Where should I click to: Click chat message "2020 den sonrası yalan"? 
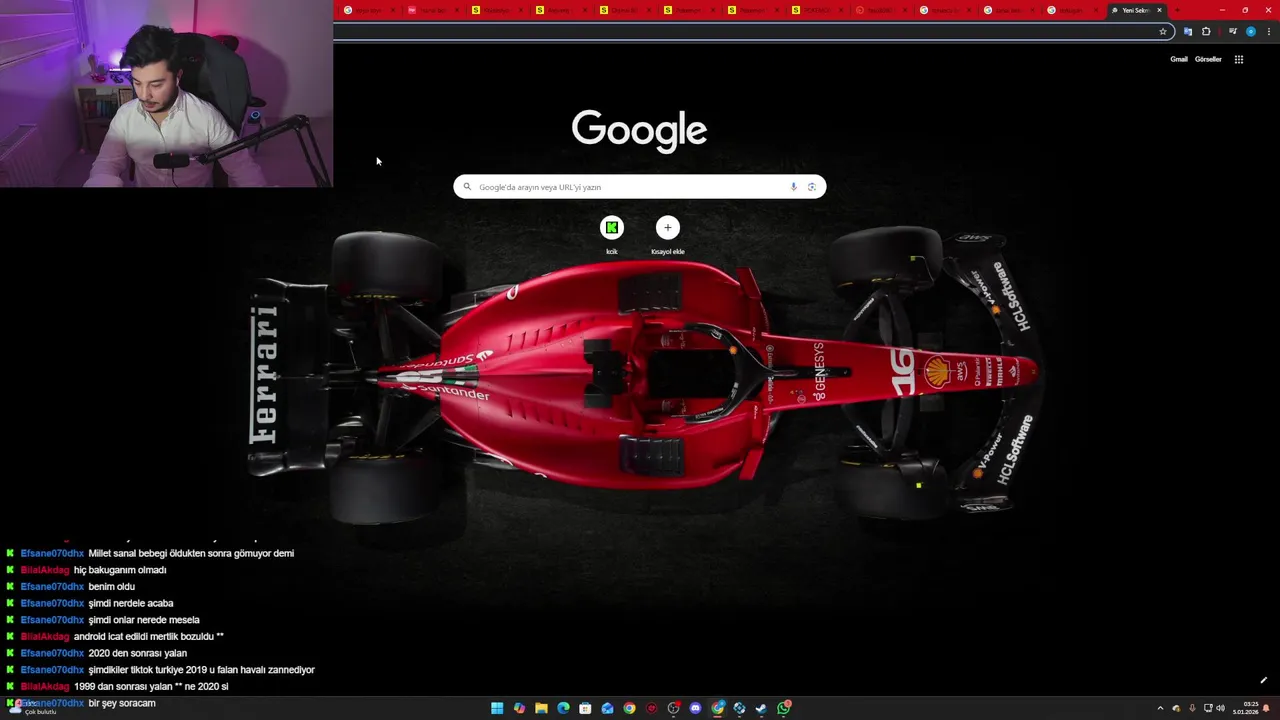point(137,653)
